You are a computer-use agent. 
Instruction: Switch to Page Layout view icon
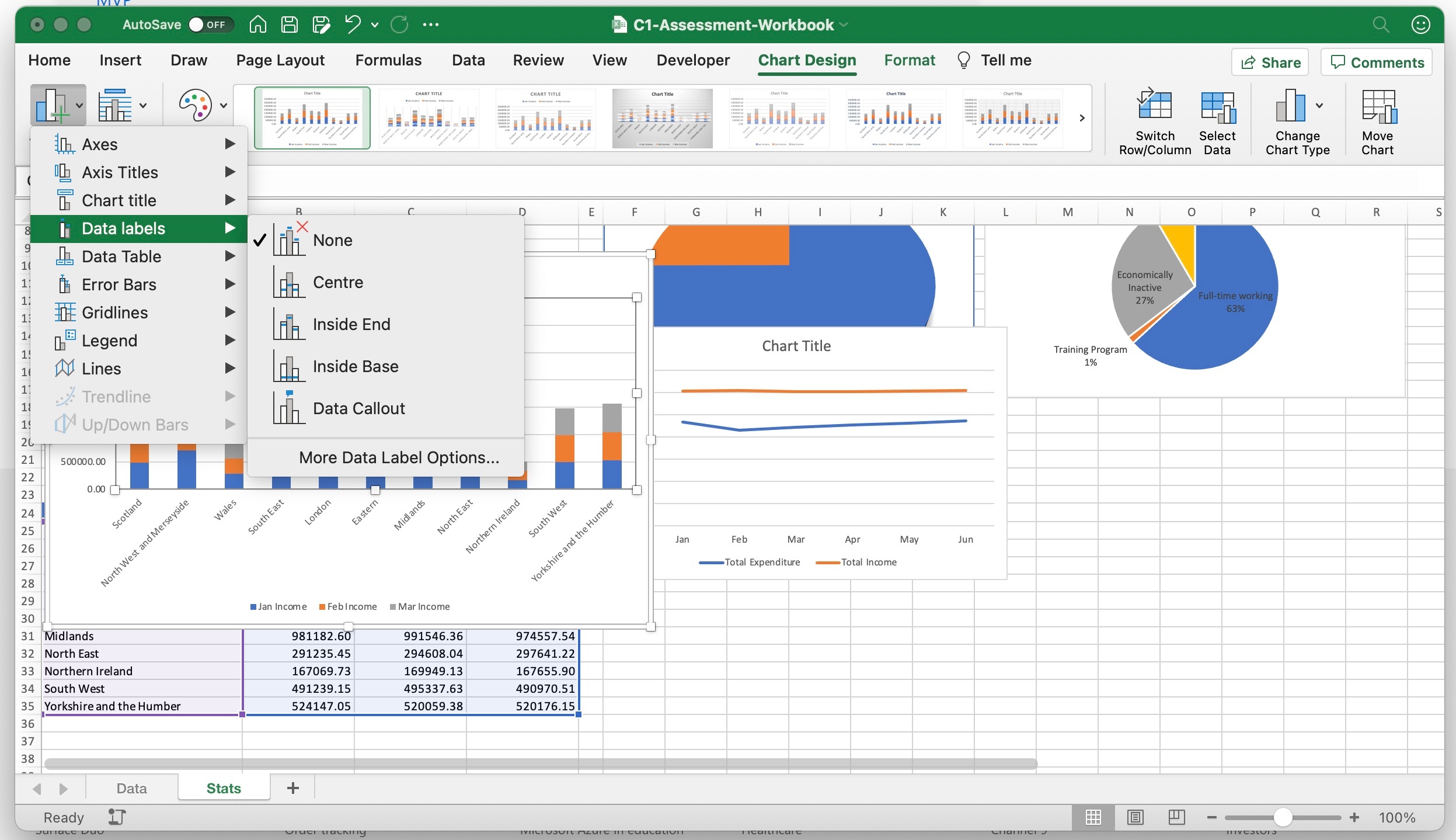click(x=1135, y=817)
